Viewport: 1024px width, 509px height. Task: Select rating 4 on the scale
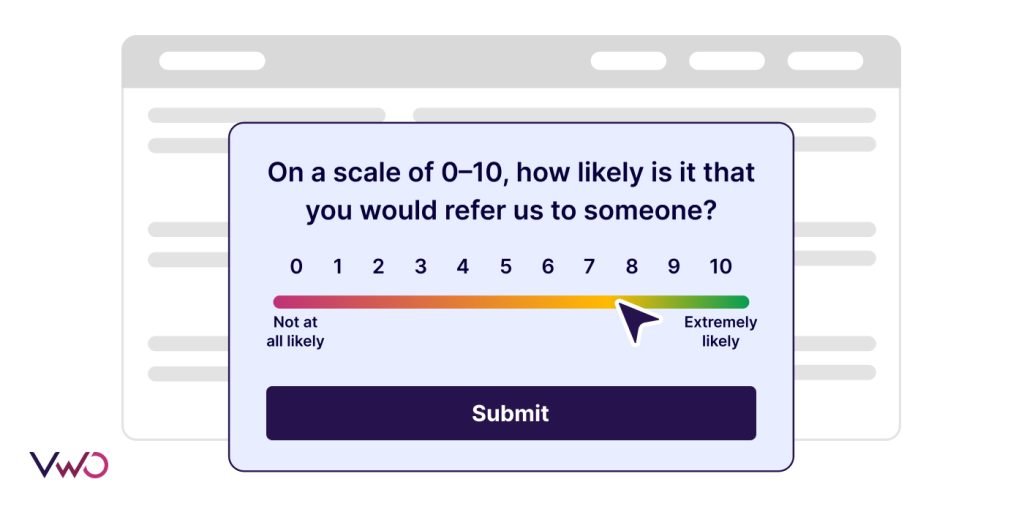[x=463, y=267]
